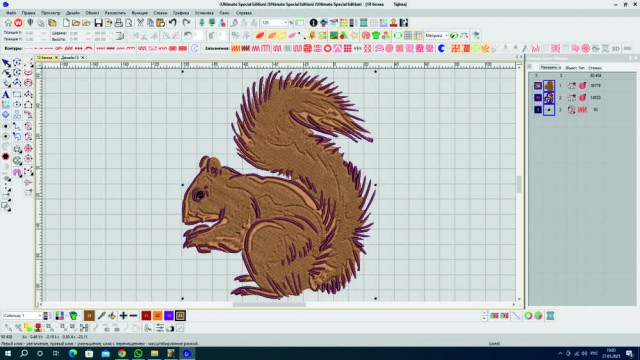Click the color picker eyedropper in the palette bar
Image resolution: width=640 pixels, height=360 pixels.
101,316
